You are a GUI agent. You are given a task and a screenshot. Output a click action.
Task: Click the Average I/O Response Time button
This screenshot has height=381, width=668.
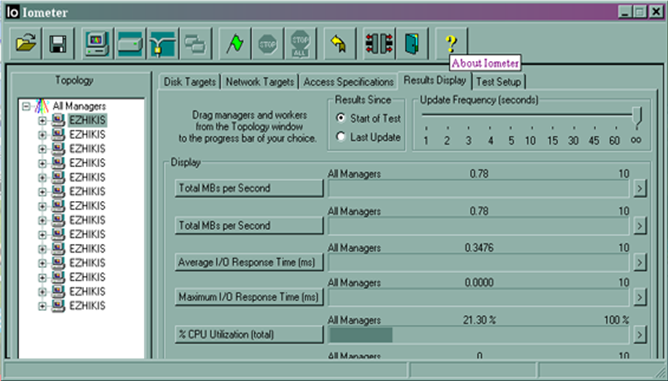249,262
